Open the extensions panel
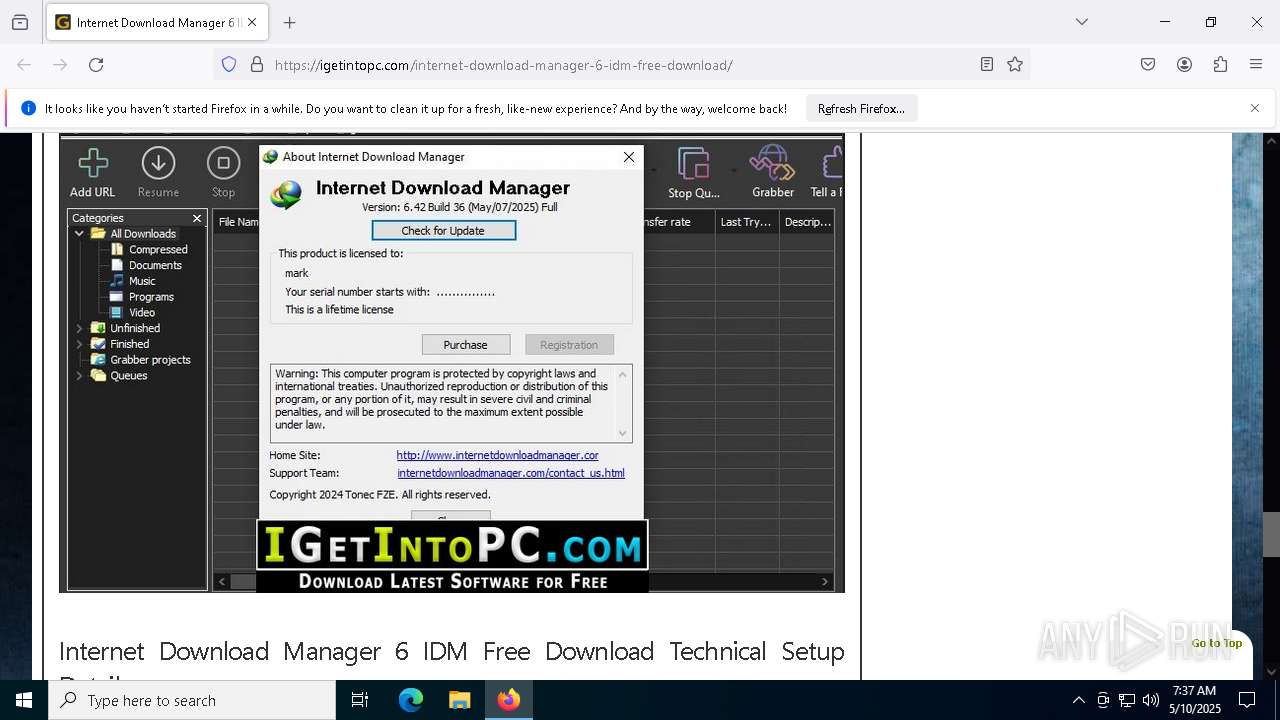Image resolution: width=1280 pixels, height=720 pixels. (x=1220, y=65)
